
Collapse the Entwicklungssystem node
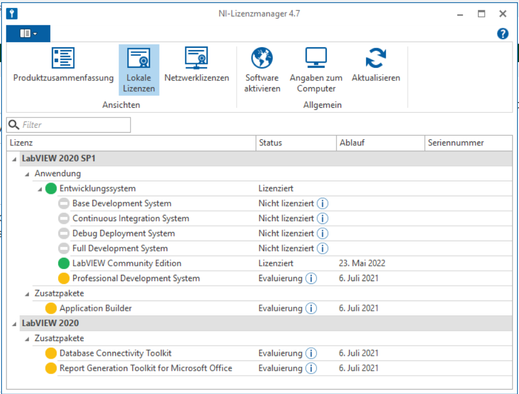point(40,189)
